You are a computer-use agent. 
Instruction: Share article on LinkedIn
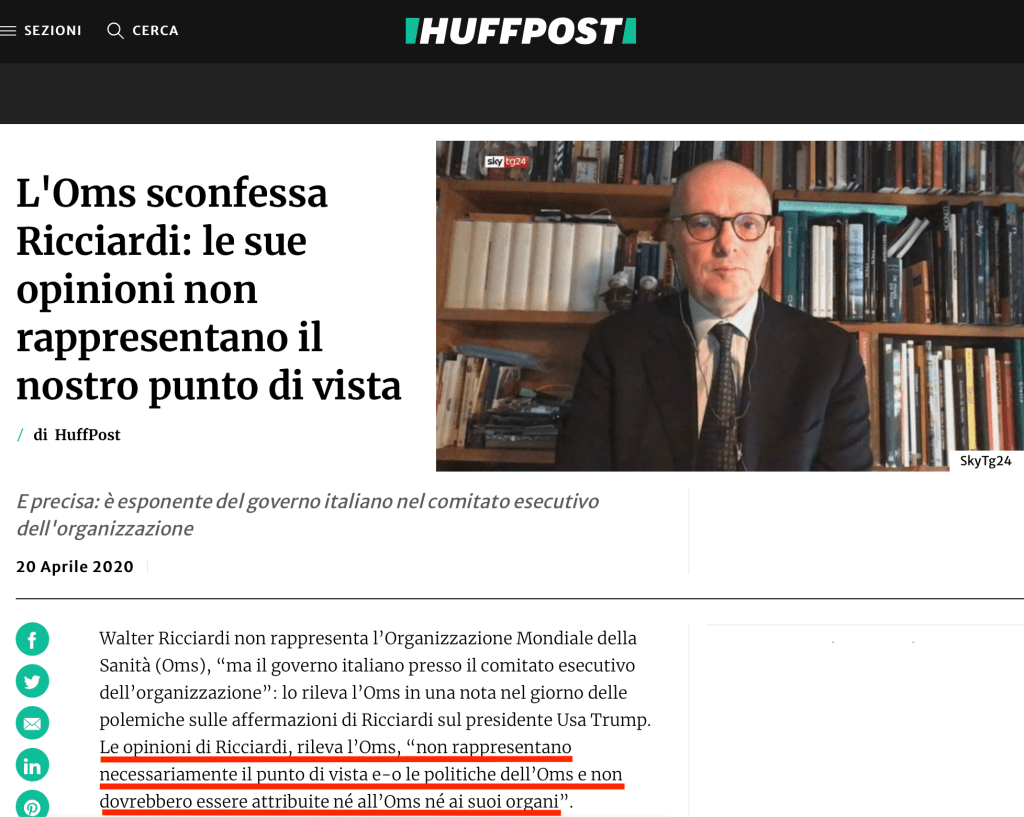coord(32,765)
